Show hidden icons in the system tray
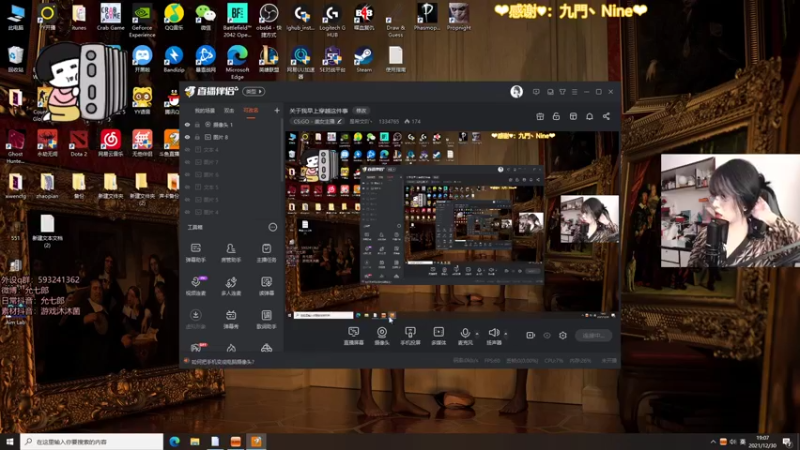This screenshot has height=450, width=800. pos(713,442)
